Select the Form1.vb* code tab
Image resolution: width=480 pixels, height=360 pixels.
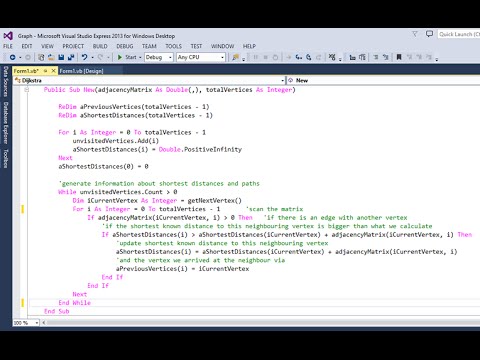(26, 71)
